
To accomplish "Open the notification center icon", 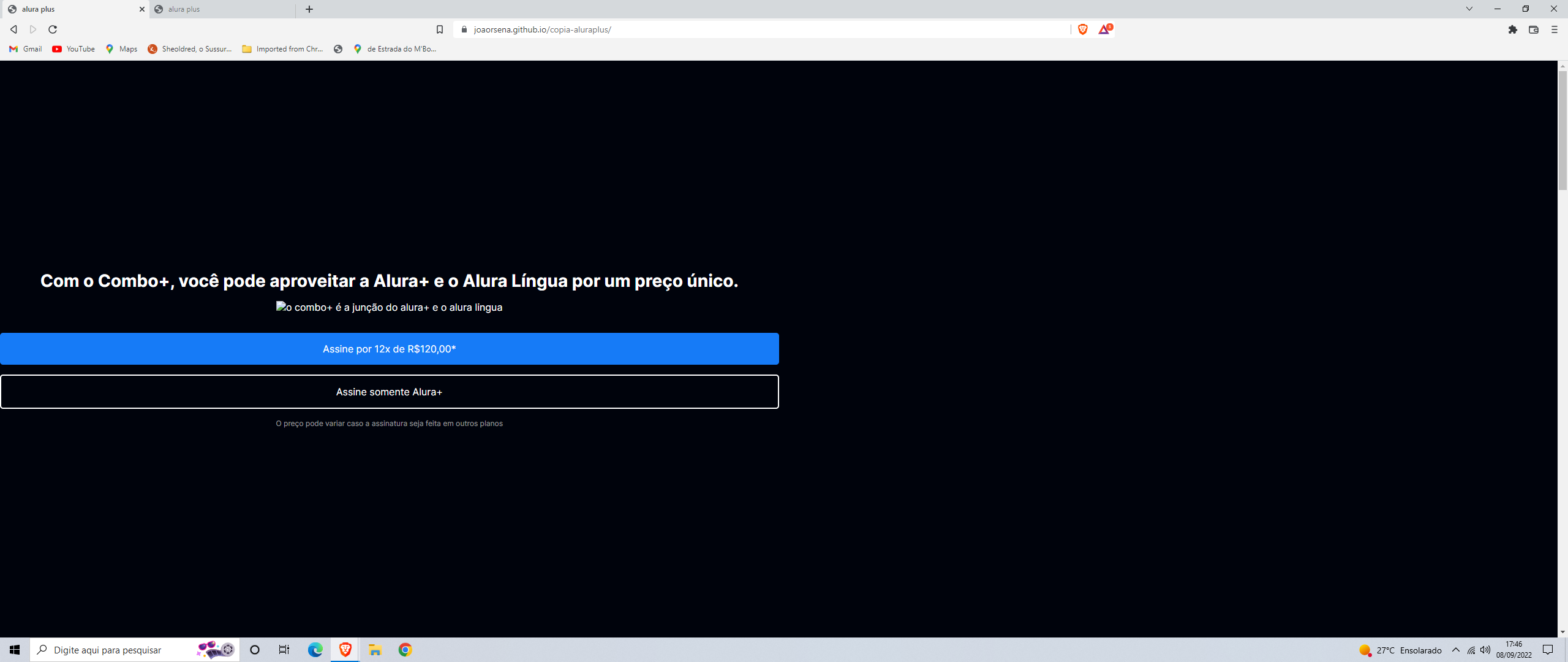I will coord(1548,650).
